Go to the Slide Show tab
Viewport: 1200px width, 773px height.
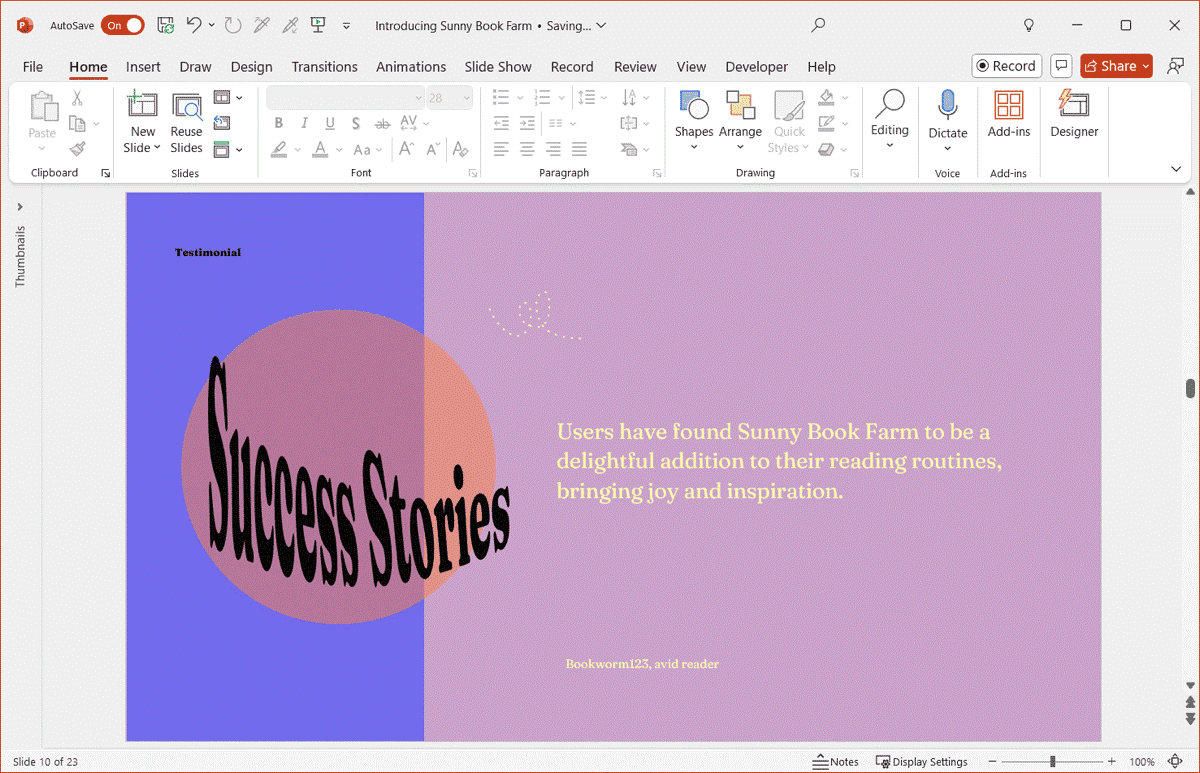498,67
